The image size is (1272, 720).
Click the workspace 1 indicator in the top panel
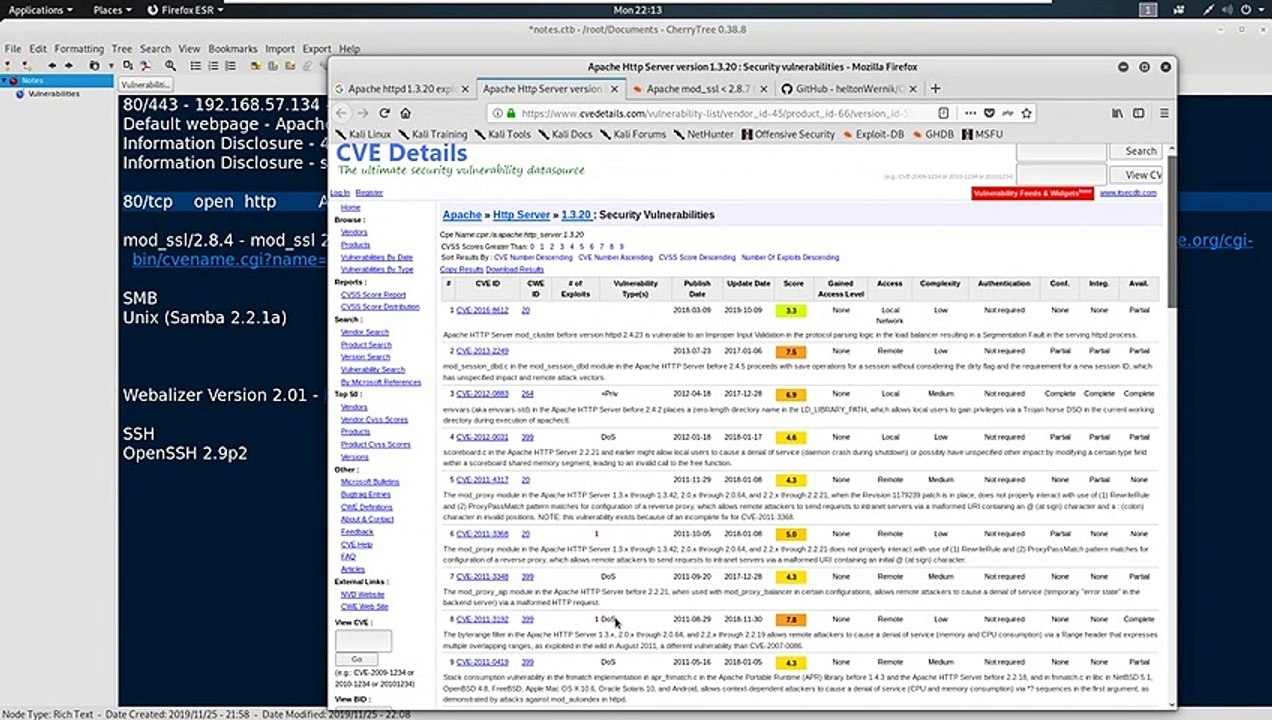(1150, 9)
